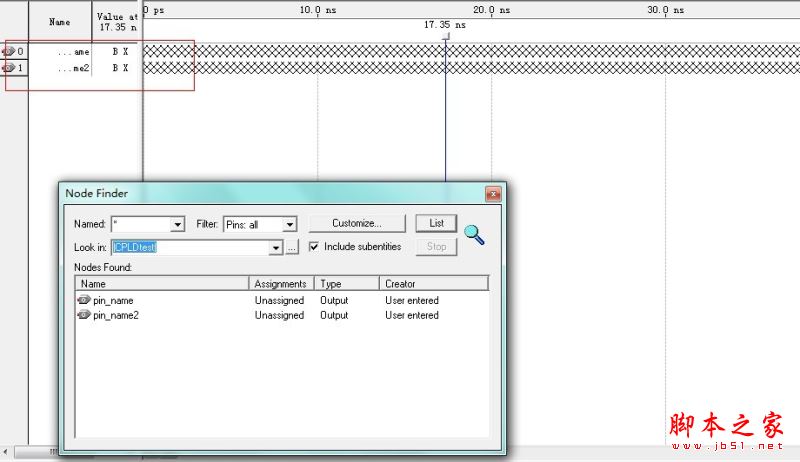
Task: Select waveform row 1 pin icon
Action: (8, 67)
